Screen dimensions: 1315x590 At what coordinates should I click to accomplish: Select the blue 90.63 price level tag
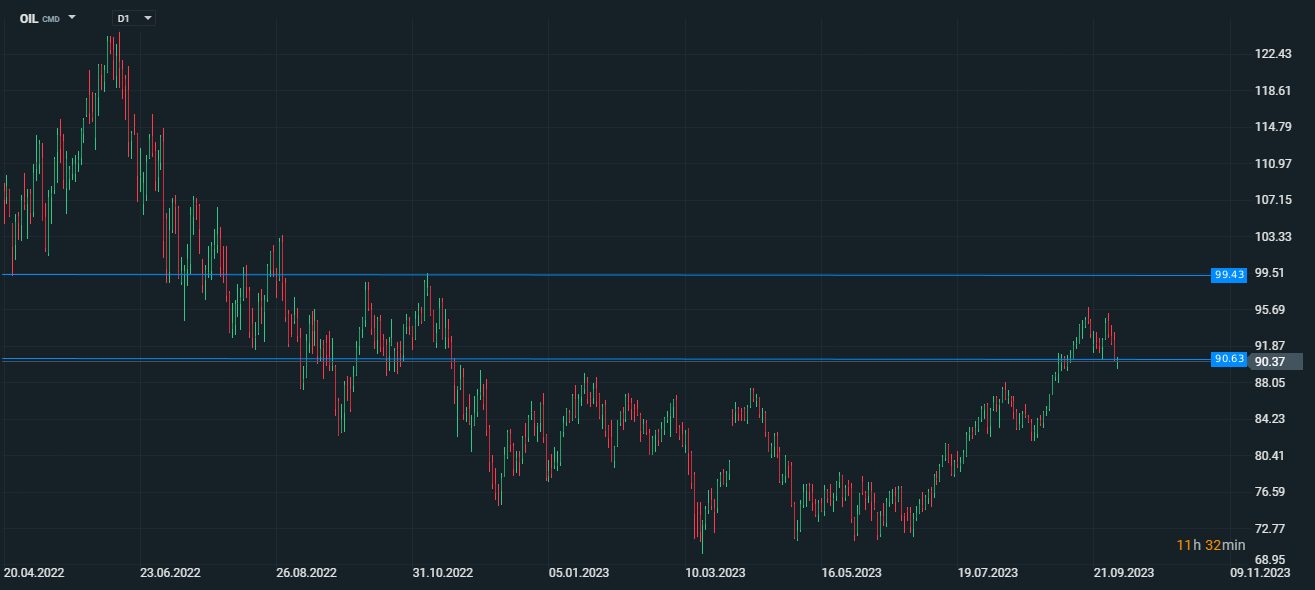(x=1229, y=358)
